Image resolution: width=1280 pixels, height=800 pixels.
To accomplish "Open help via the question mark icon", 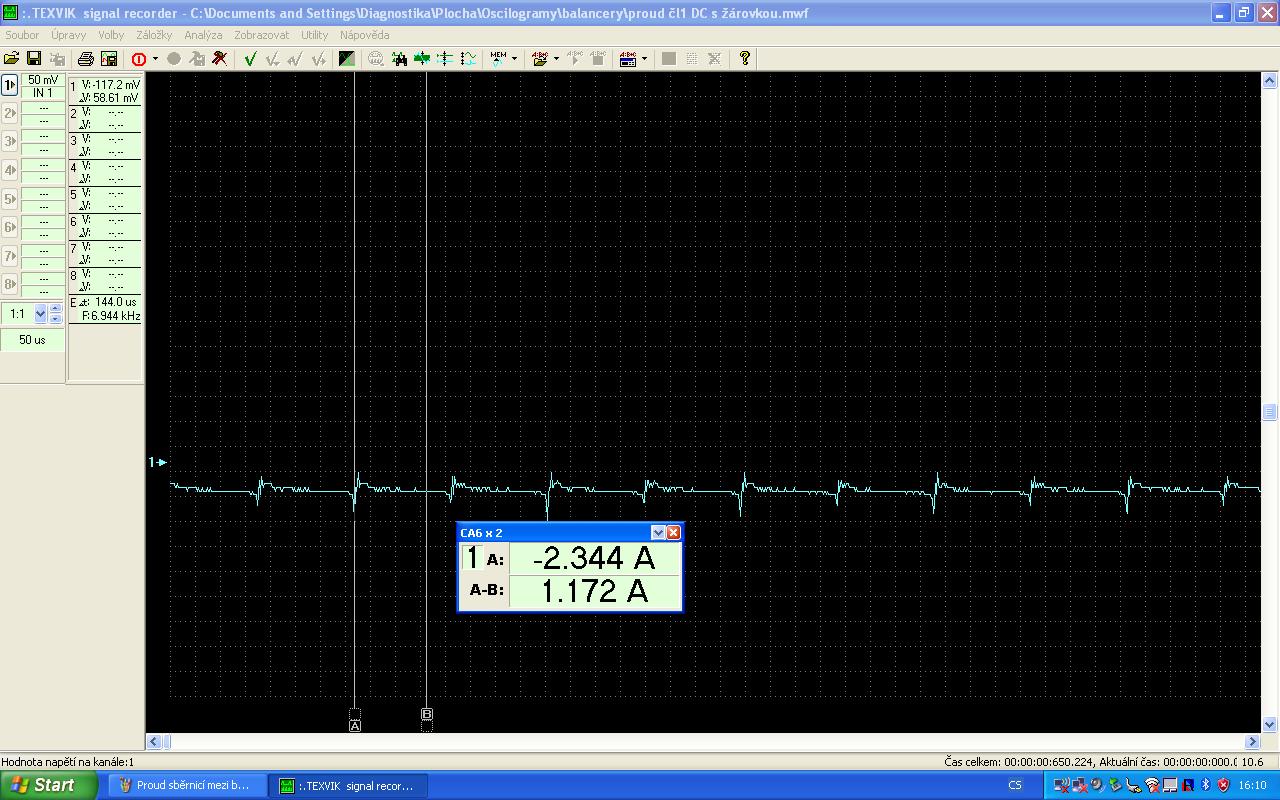I will [x=745, y=59].
